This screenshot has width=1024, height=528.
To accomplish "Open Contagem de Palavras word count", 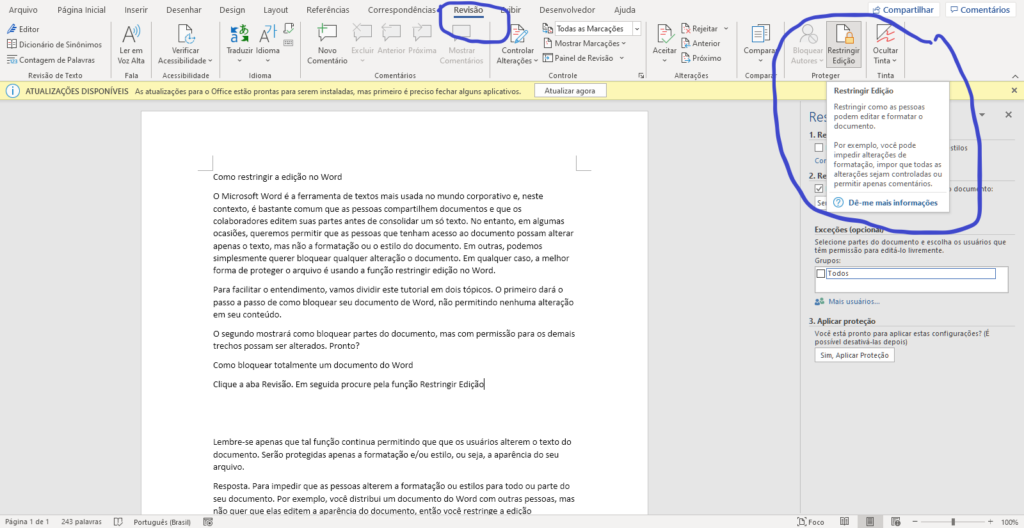I will pos(51,59).
